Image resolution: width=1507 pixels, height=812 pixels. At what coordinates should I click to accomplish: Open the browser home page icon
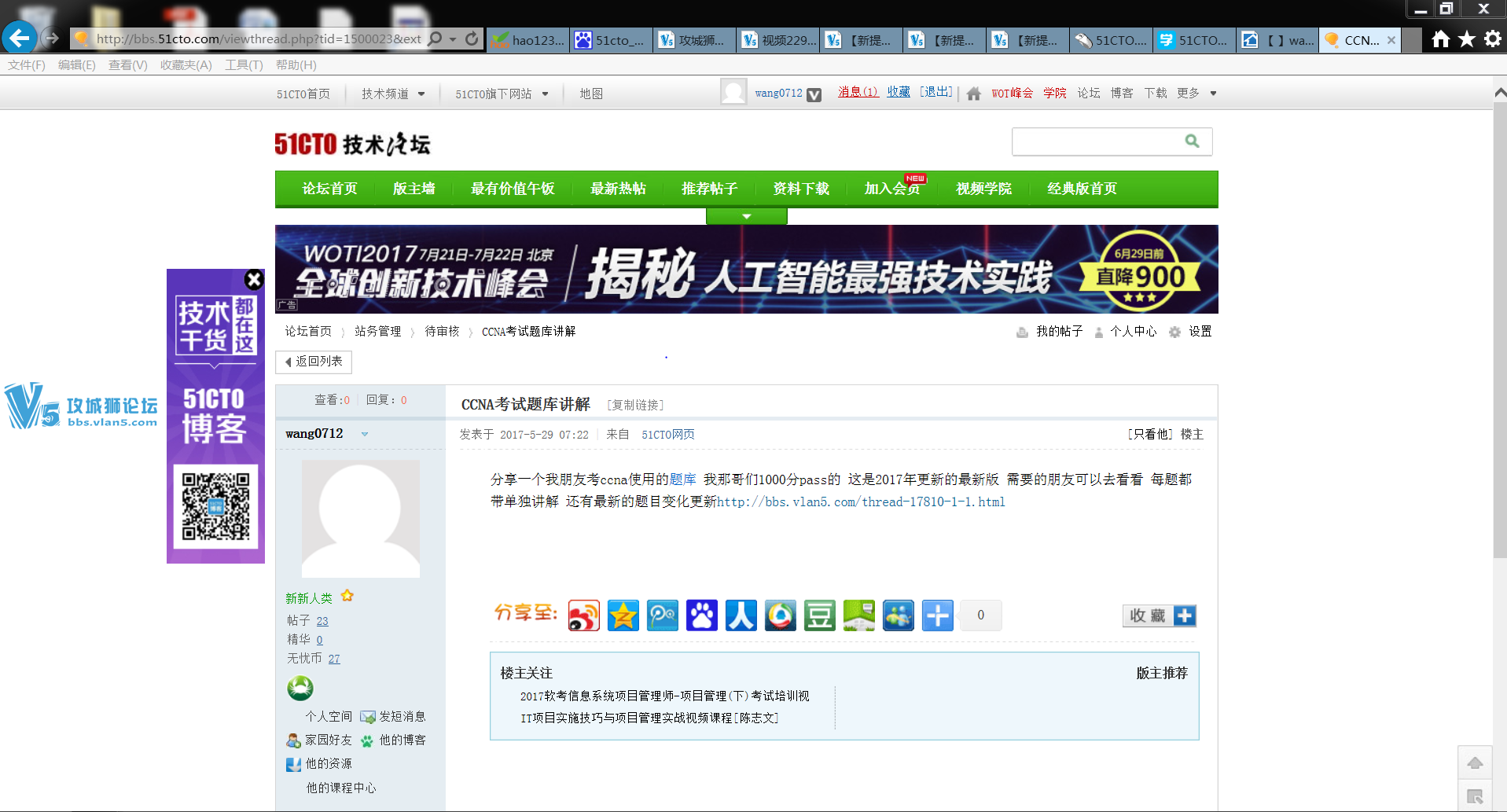[1440, 39]
